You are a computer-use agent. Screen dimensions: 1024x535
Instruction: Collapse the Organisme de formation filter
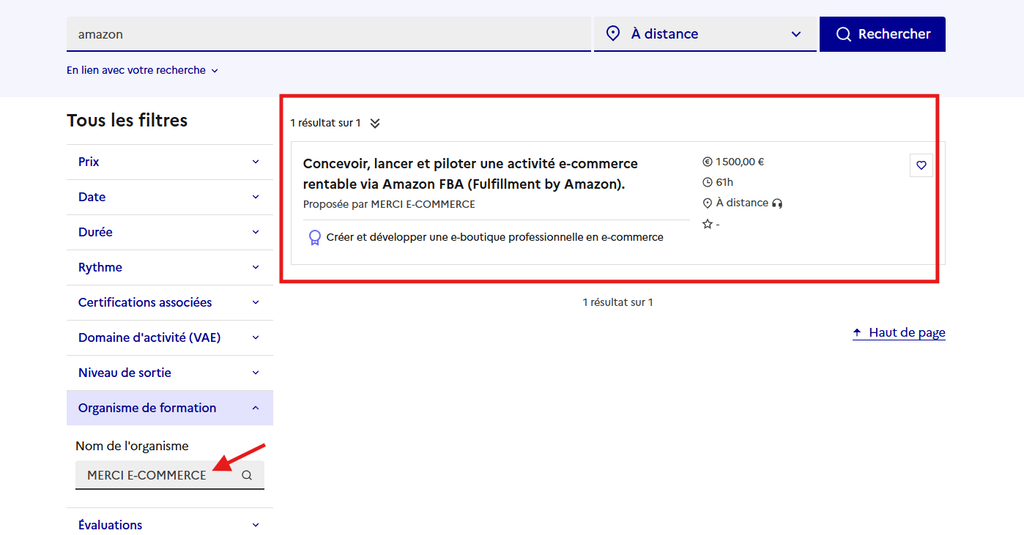(x=170, y=408)
